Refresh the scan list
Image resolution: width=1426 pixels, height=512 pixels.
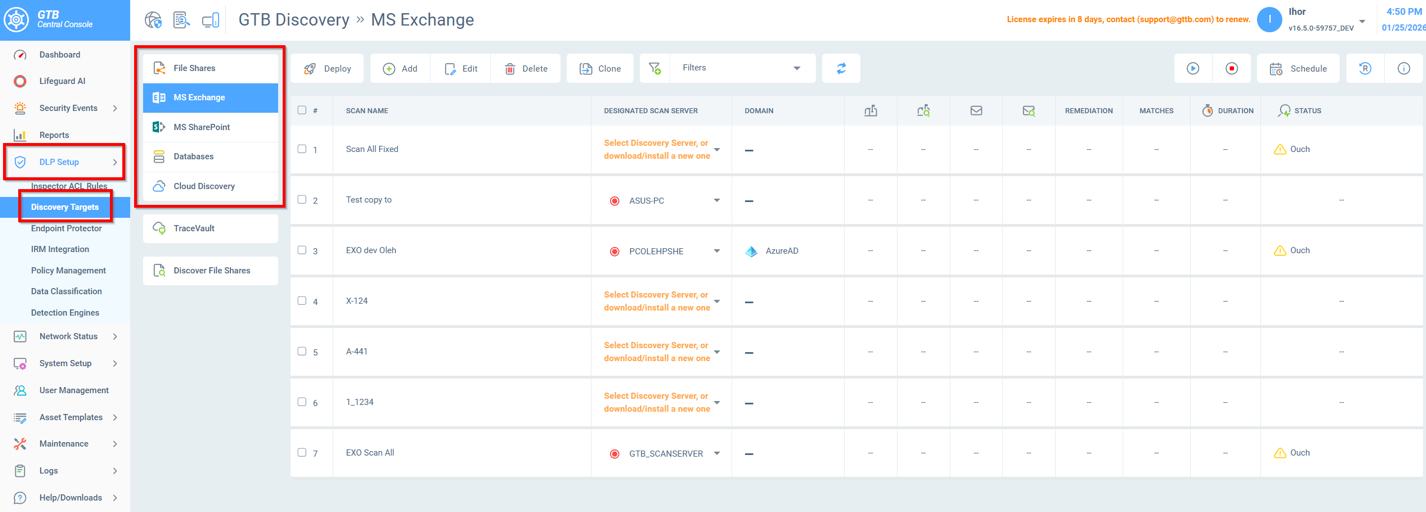click(841, 68)
